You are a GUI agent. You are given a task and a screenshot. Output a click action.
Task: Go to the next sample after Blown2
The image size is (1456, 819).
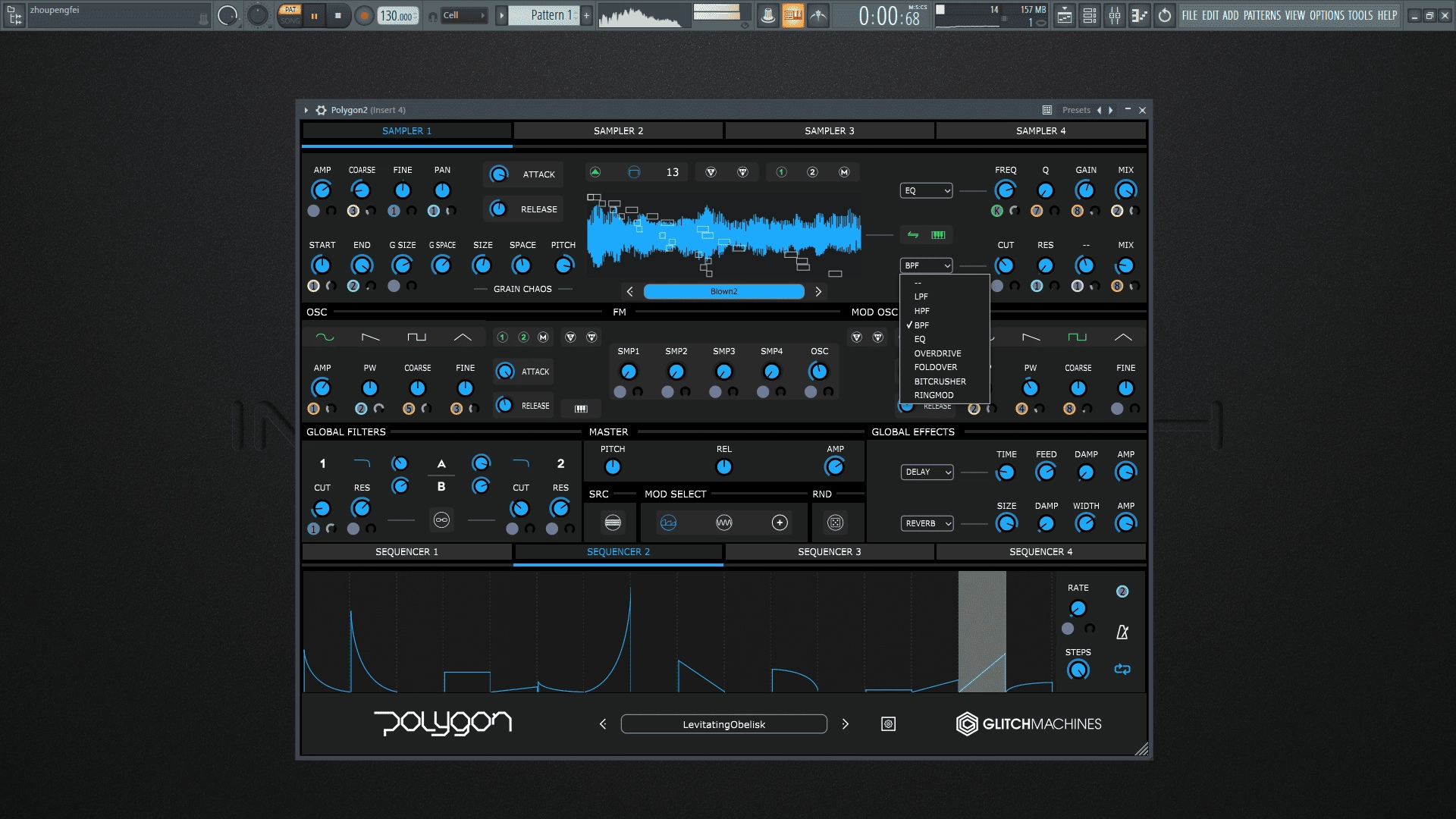click(x=818, y=291)
